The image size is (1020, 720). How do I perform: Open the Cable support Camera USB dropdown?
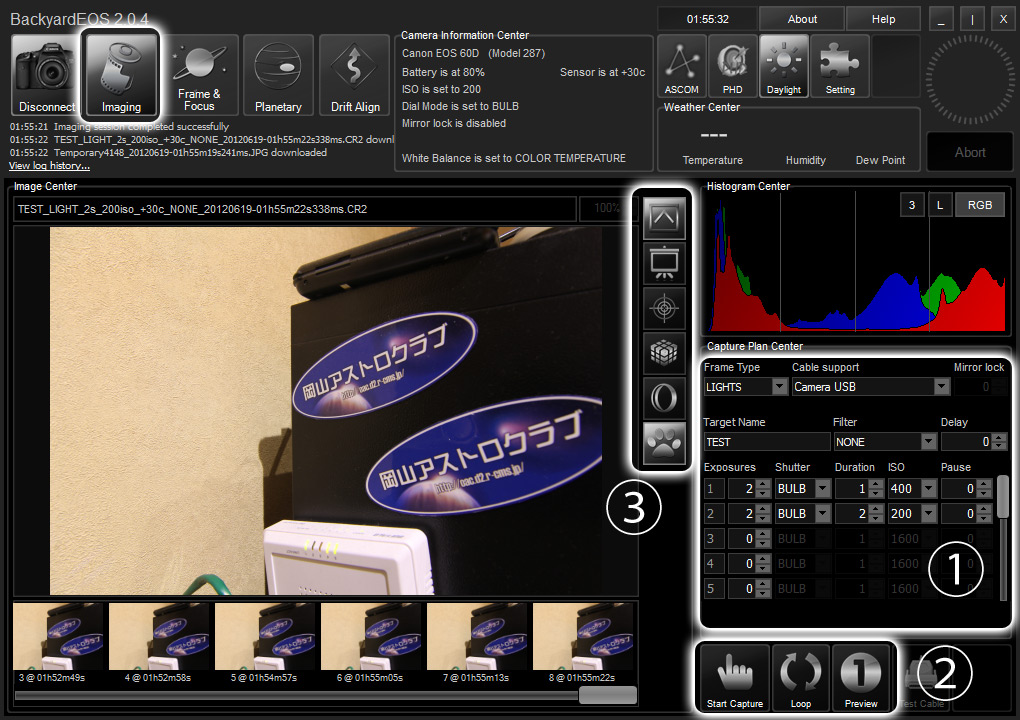point(941,387)
